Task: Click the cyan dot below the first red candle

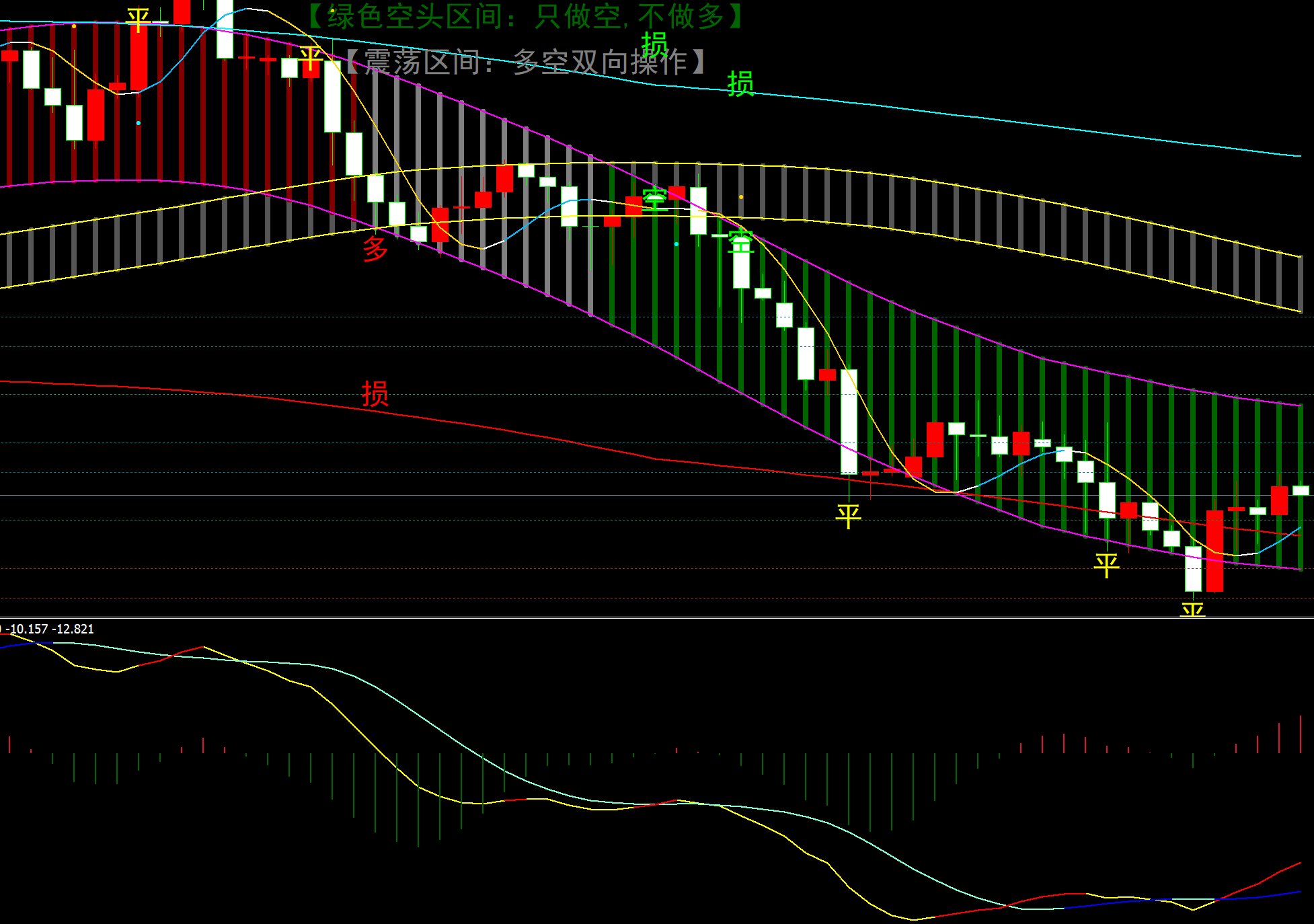Action: pyautogui.click(x=139, y=123)
